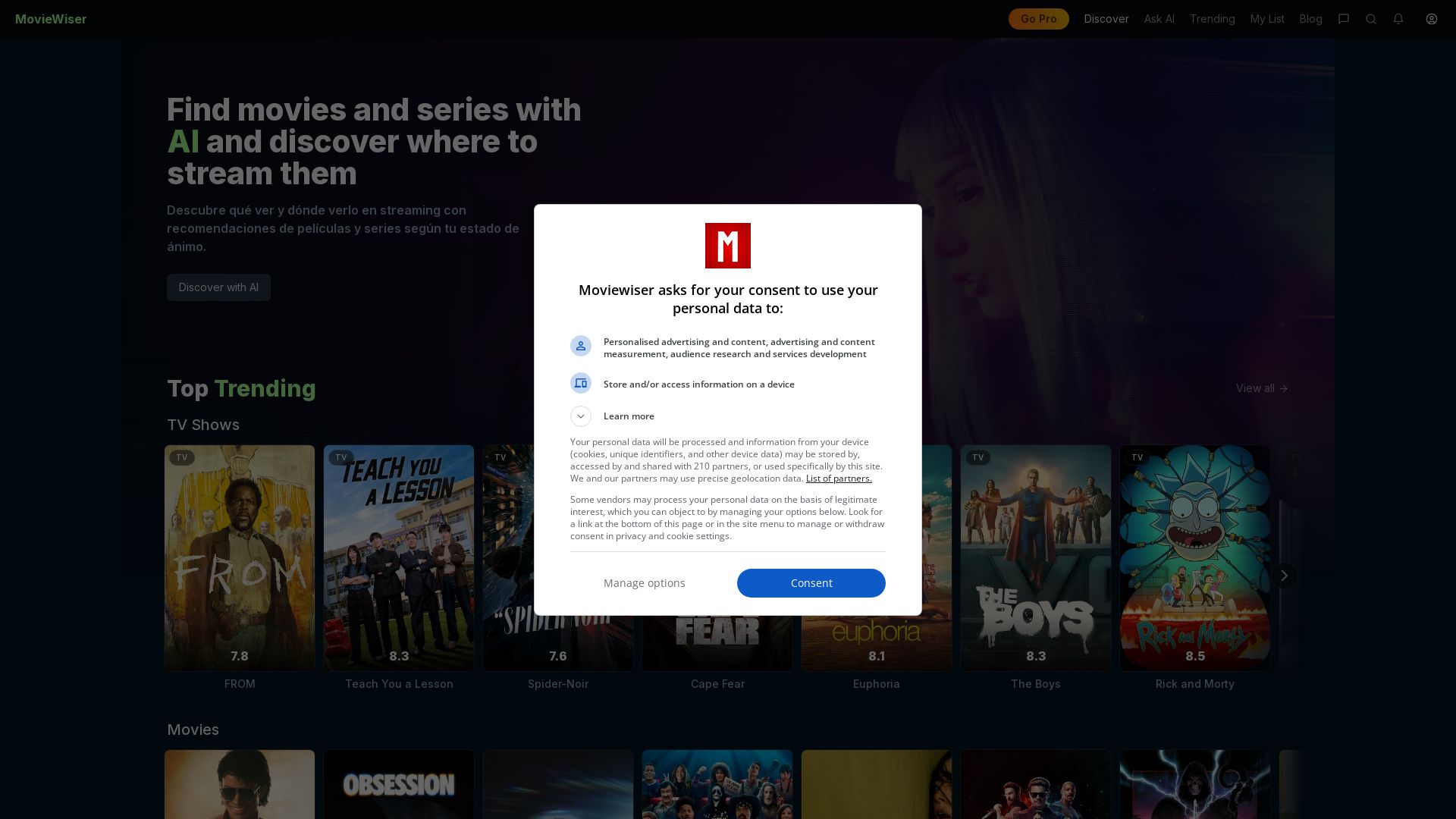Click the Movies section heading
Viewport: 1456px width, 819px height.
coord(193,730)
